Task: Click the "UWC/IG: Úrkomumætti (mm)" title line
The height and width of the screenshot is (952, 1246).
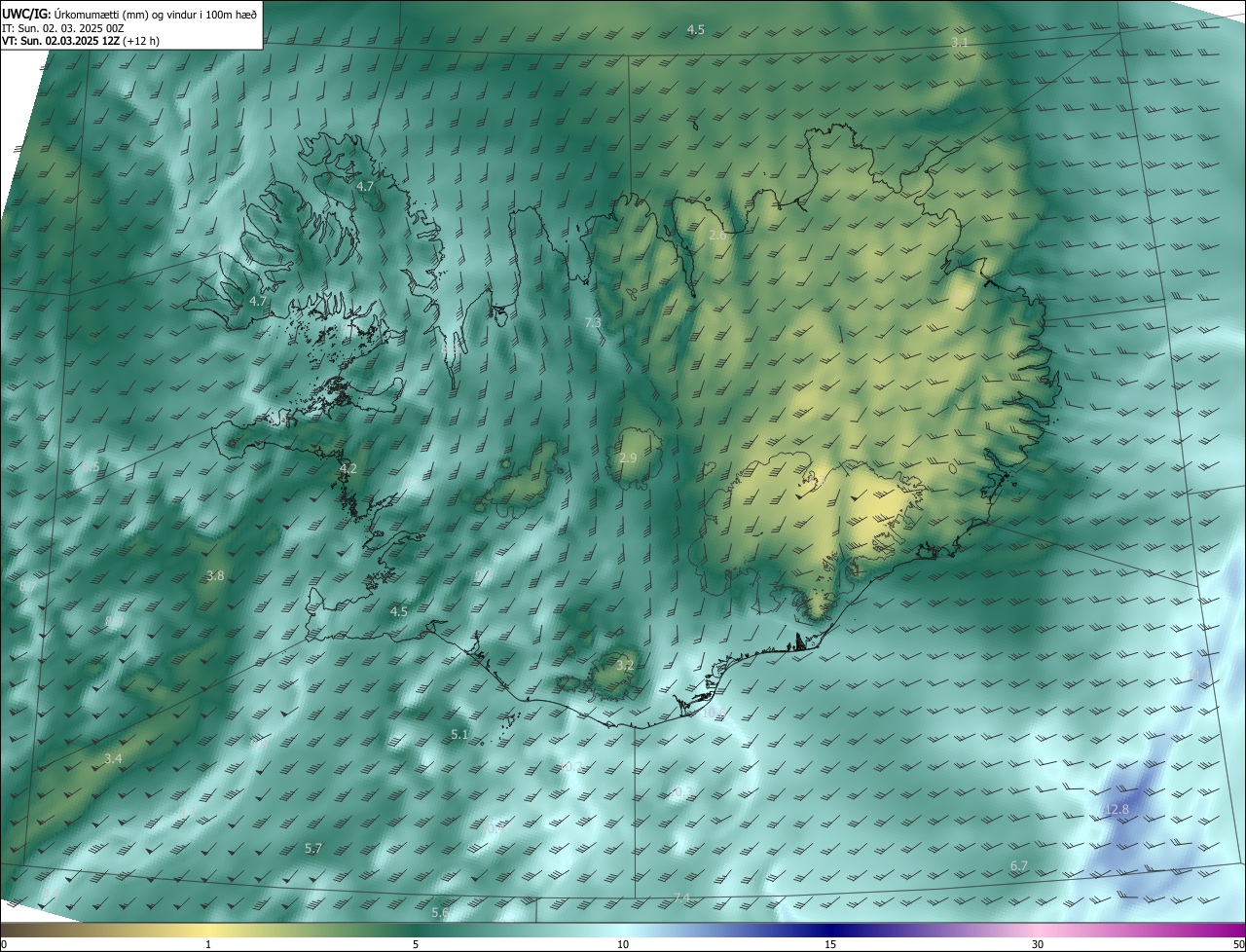Action: [x=129, y=13]
